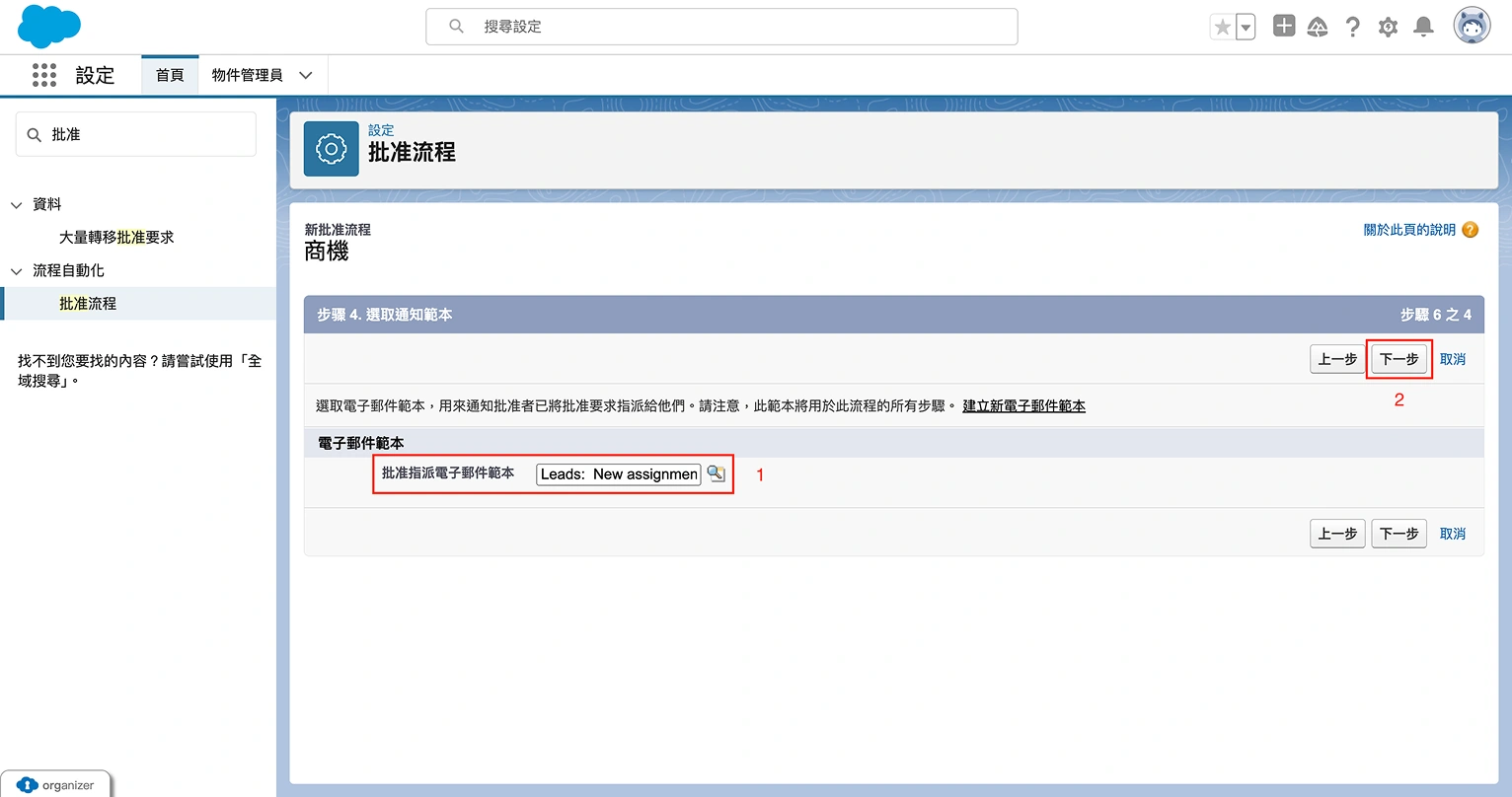Expand the 物件管理員 tab dropdown chevron

[x=306, y=75]
